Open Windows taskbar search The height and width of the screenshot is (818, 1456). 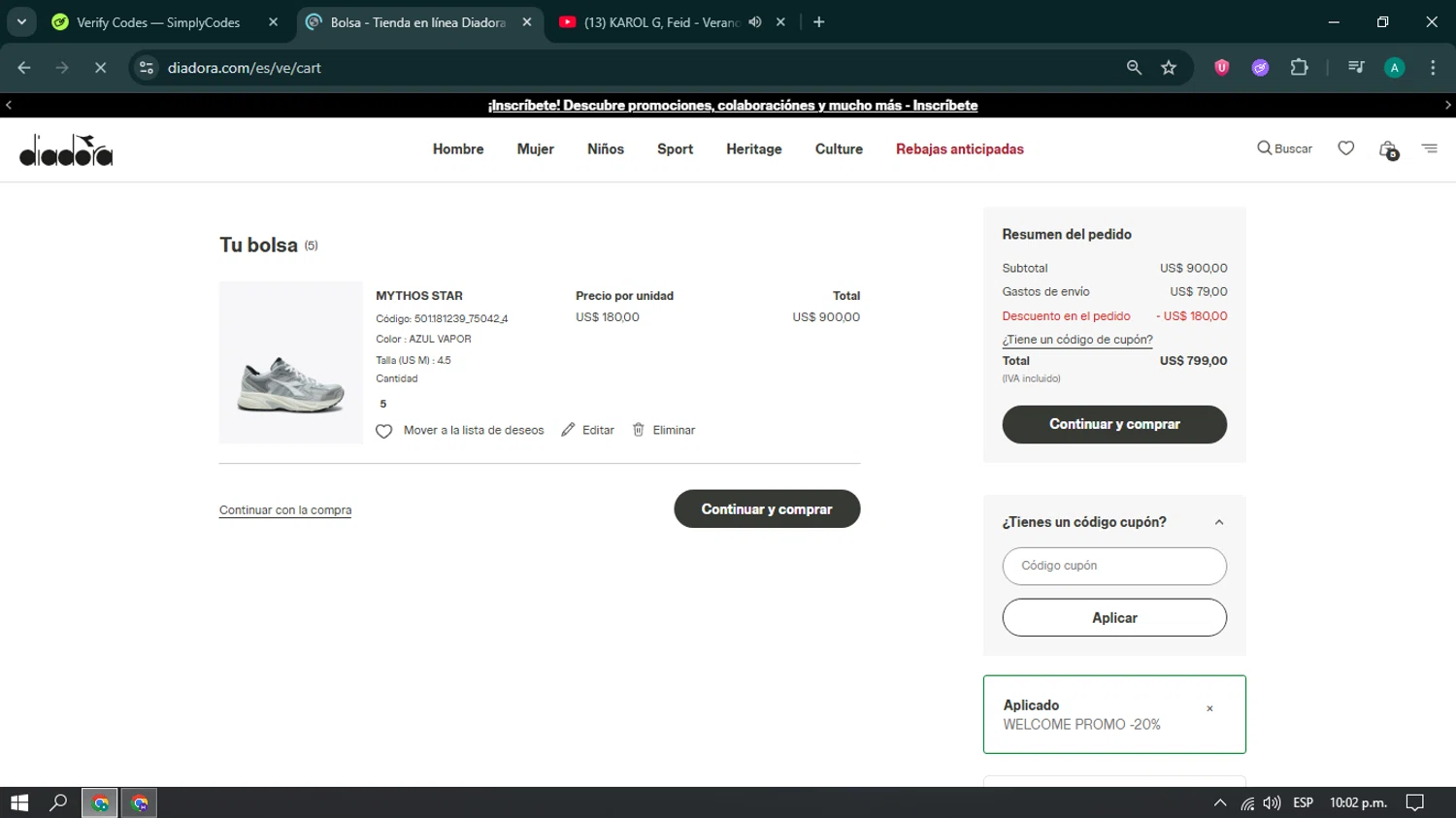point(58,802)
